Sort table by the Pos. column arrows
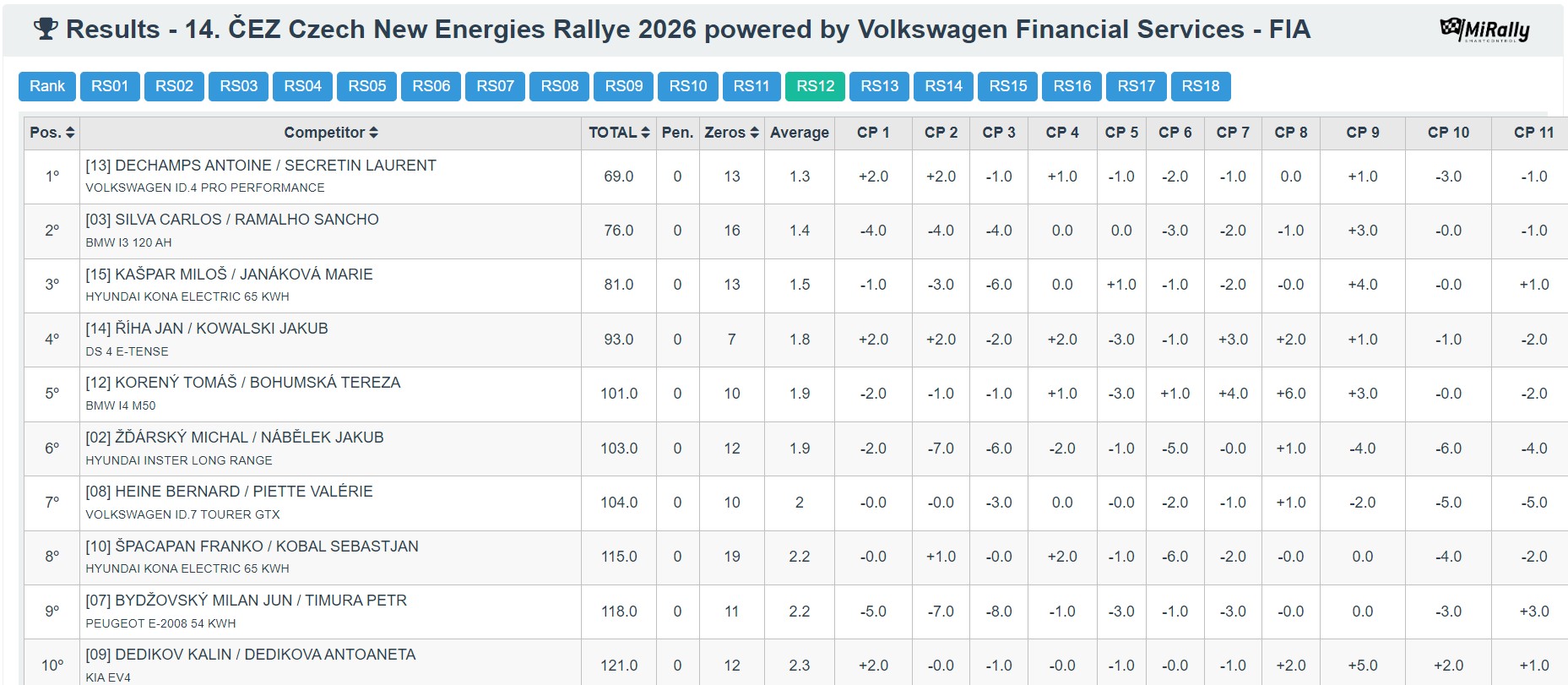 click(x=70, y=133)
